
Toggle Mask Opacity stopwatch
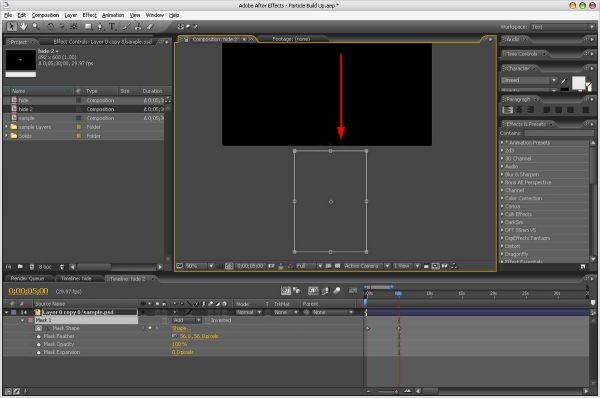point(39,344)
